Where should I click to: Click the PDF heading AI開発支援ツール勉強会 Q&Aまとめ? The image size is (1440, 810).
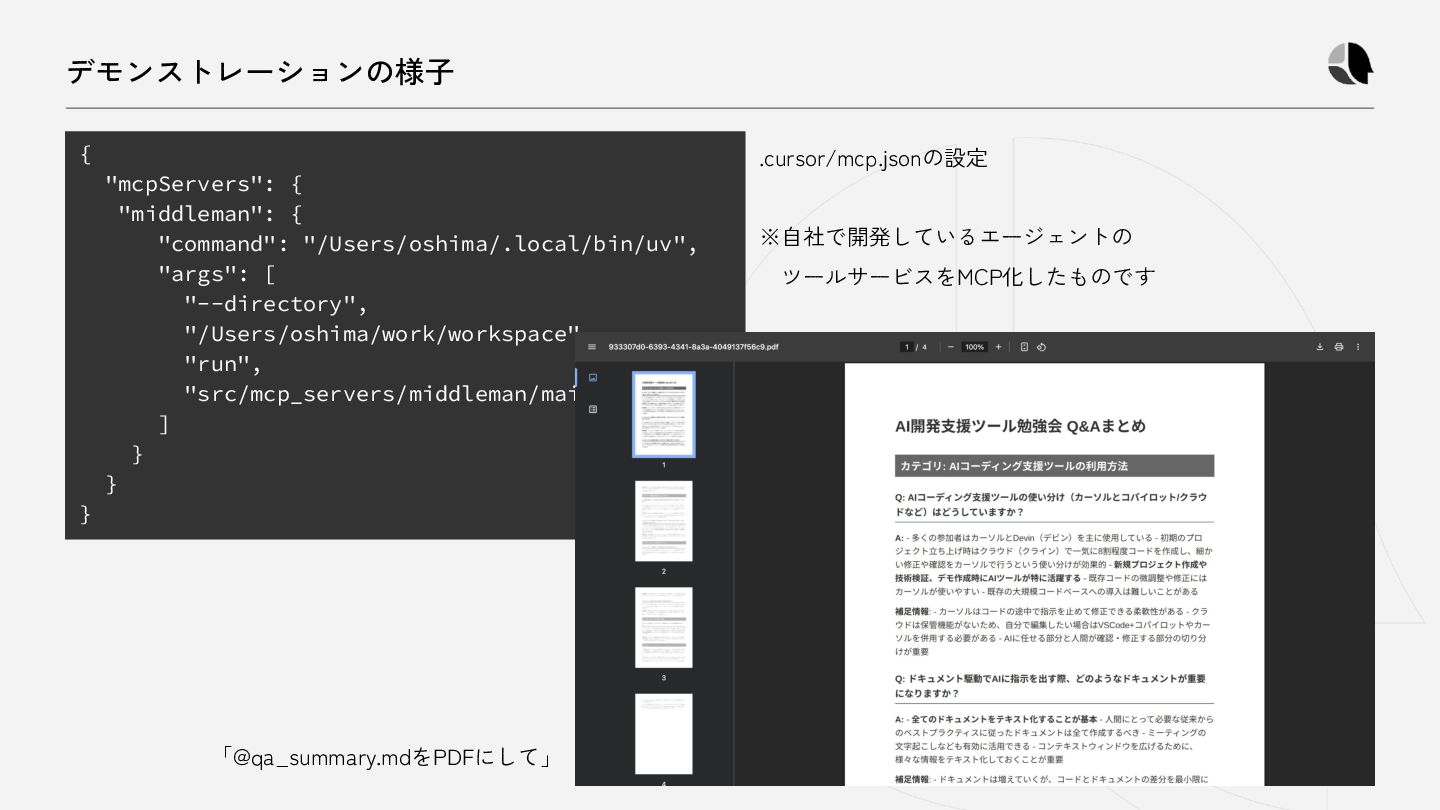coord(1020,425)
